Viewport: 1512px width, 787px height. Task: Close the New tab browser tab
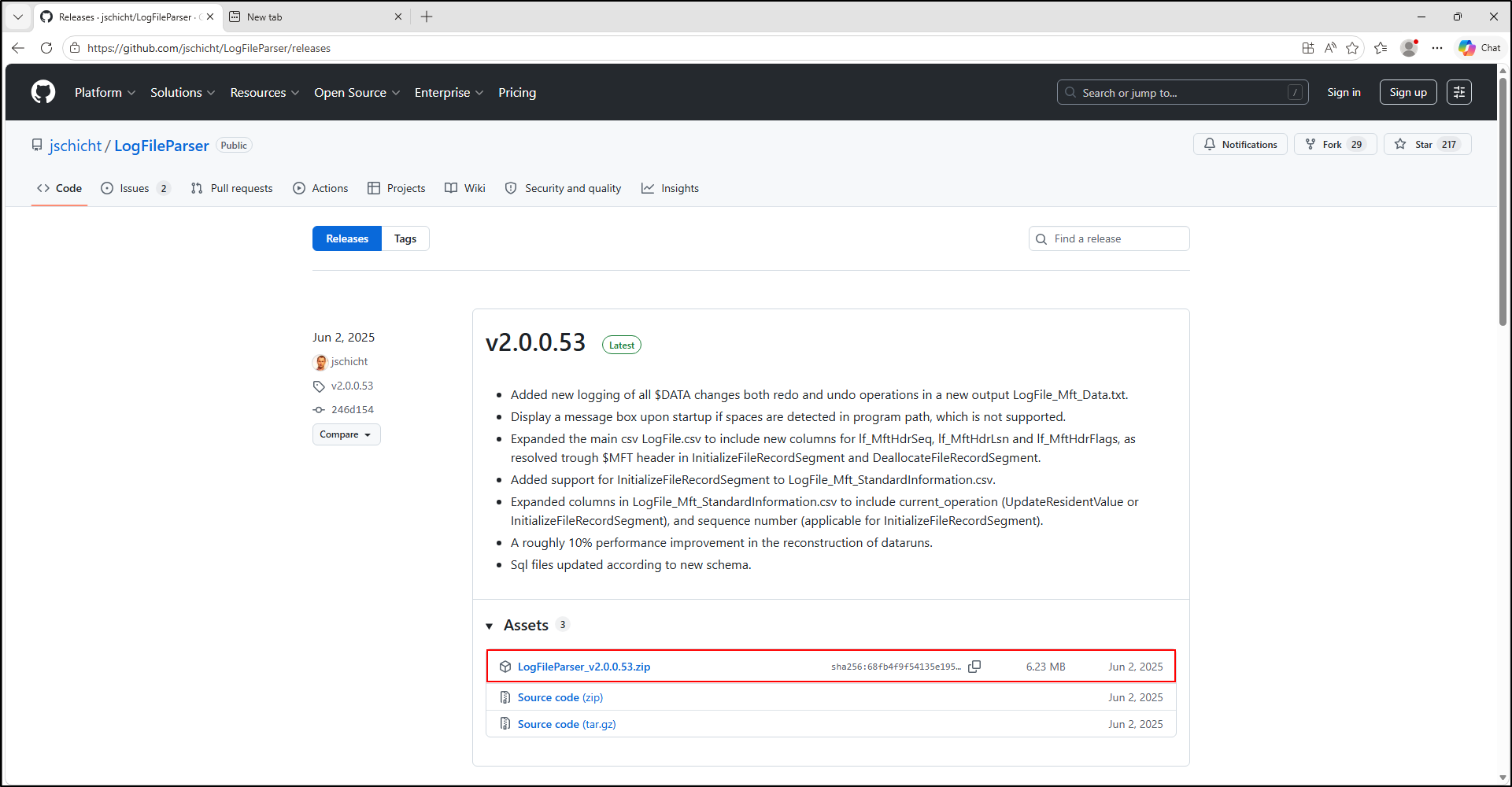pos(398,17)
